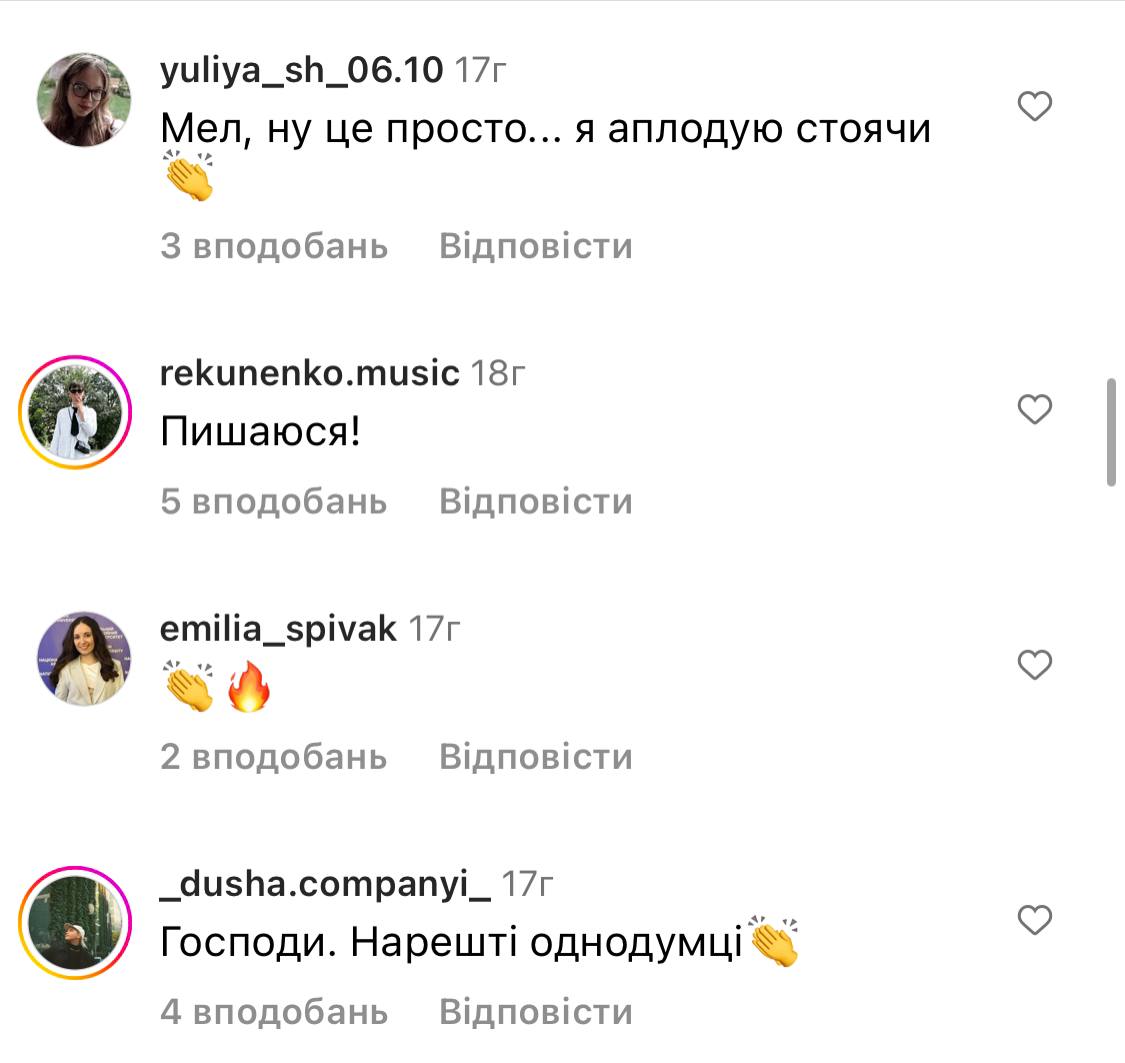1125x1063 pixels.
Task: Tap heart icon on emilia_spivak's comment
Action: point(1035,665)
